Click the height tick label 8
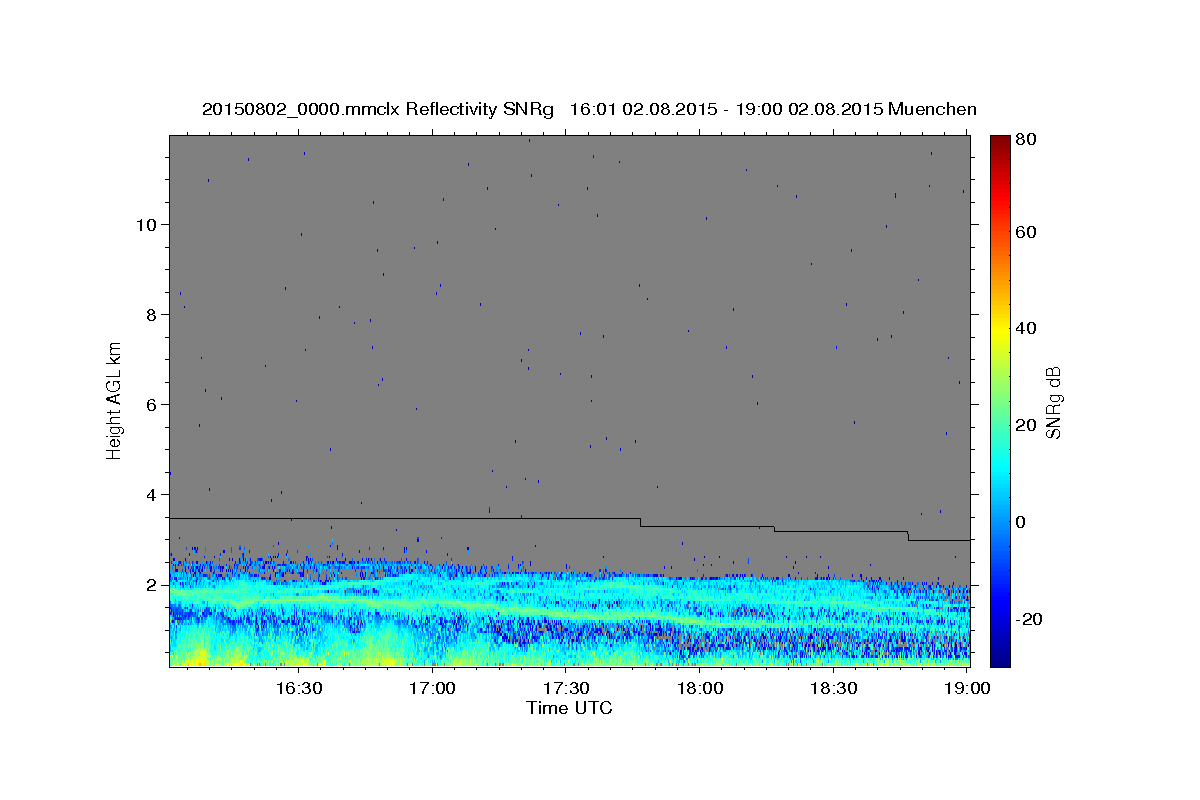This screenshot has width=1200, height=800. (153, 314)
